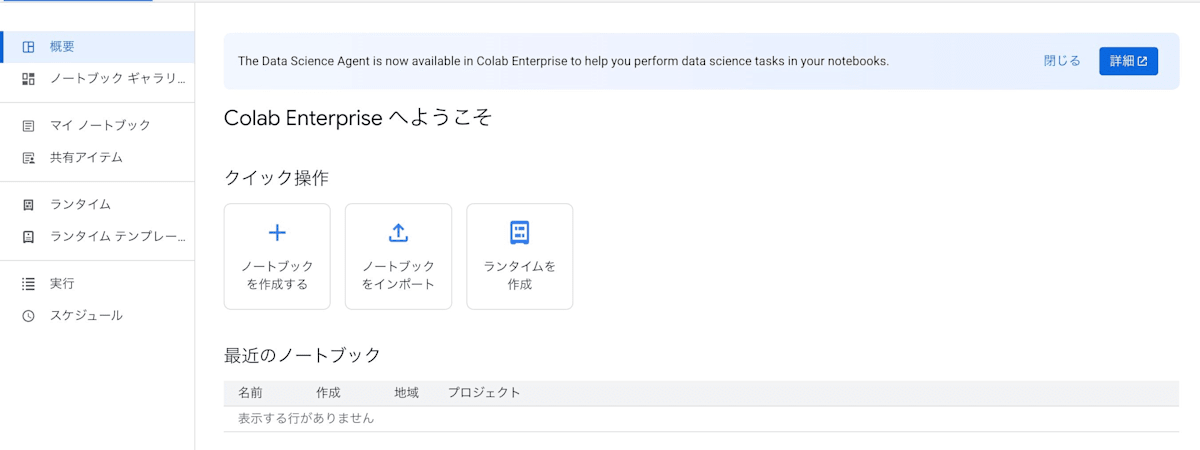
Task: Click the スケジュール clock icon
Action: point(29,315)
